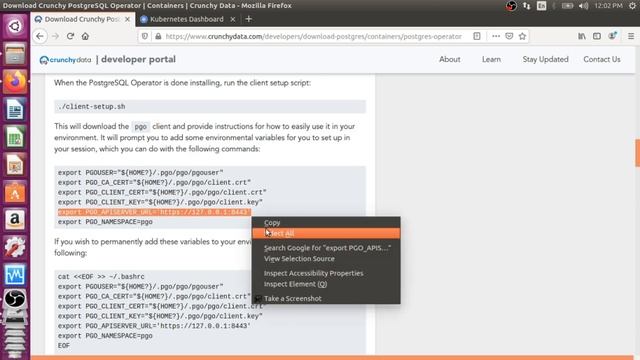Click the export PGO_NAMESPACE=pgo line in first block
Screen dimensions: 640x360
pos(105,222)
